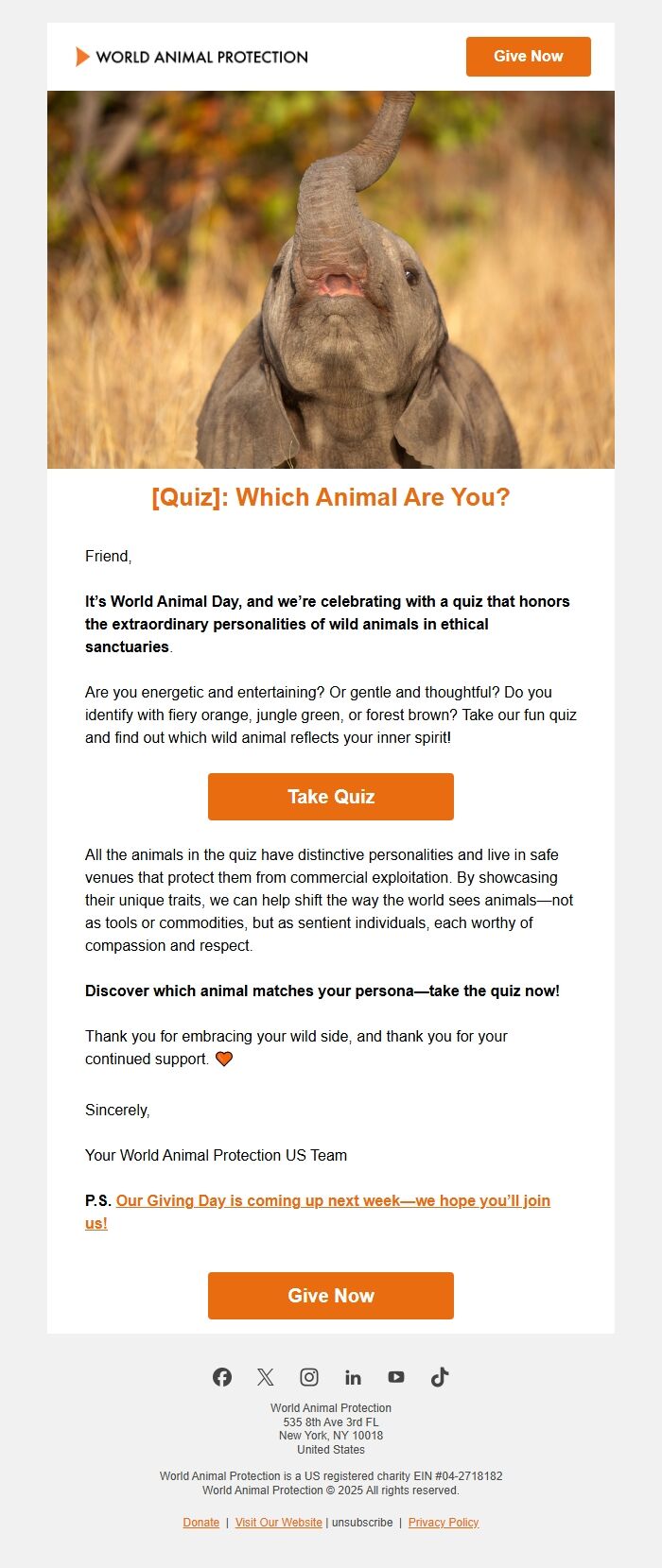662x1568 pixels.
Task: Click the World Animal Protection logo text
Action: click(201, 57)
